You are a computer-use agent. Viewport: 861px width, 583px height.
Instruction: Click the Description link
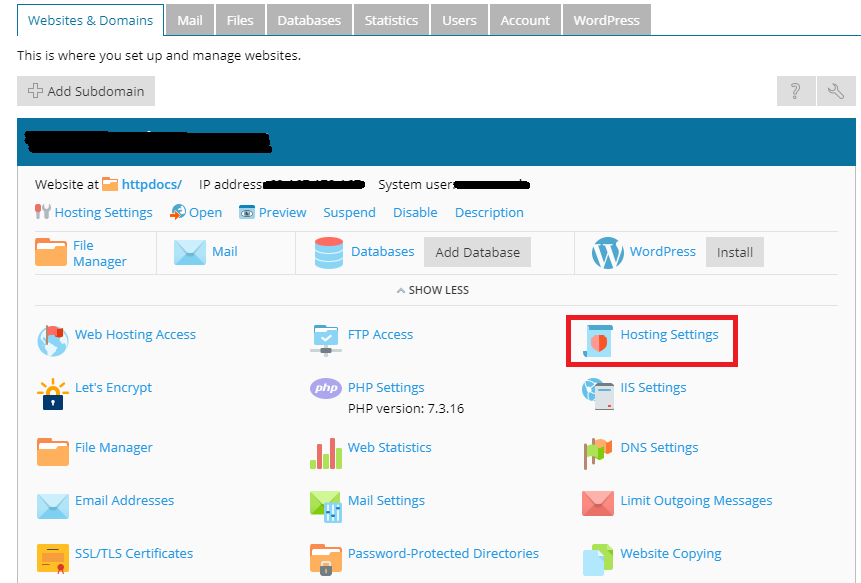click(489, 212)
